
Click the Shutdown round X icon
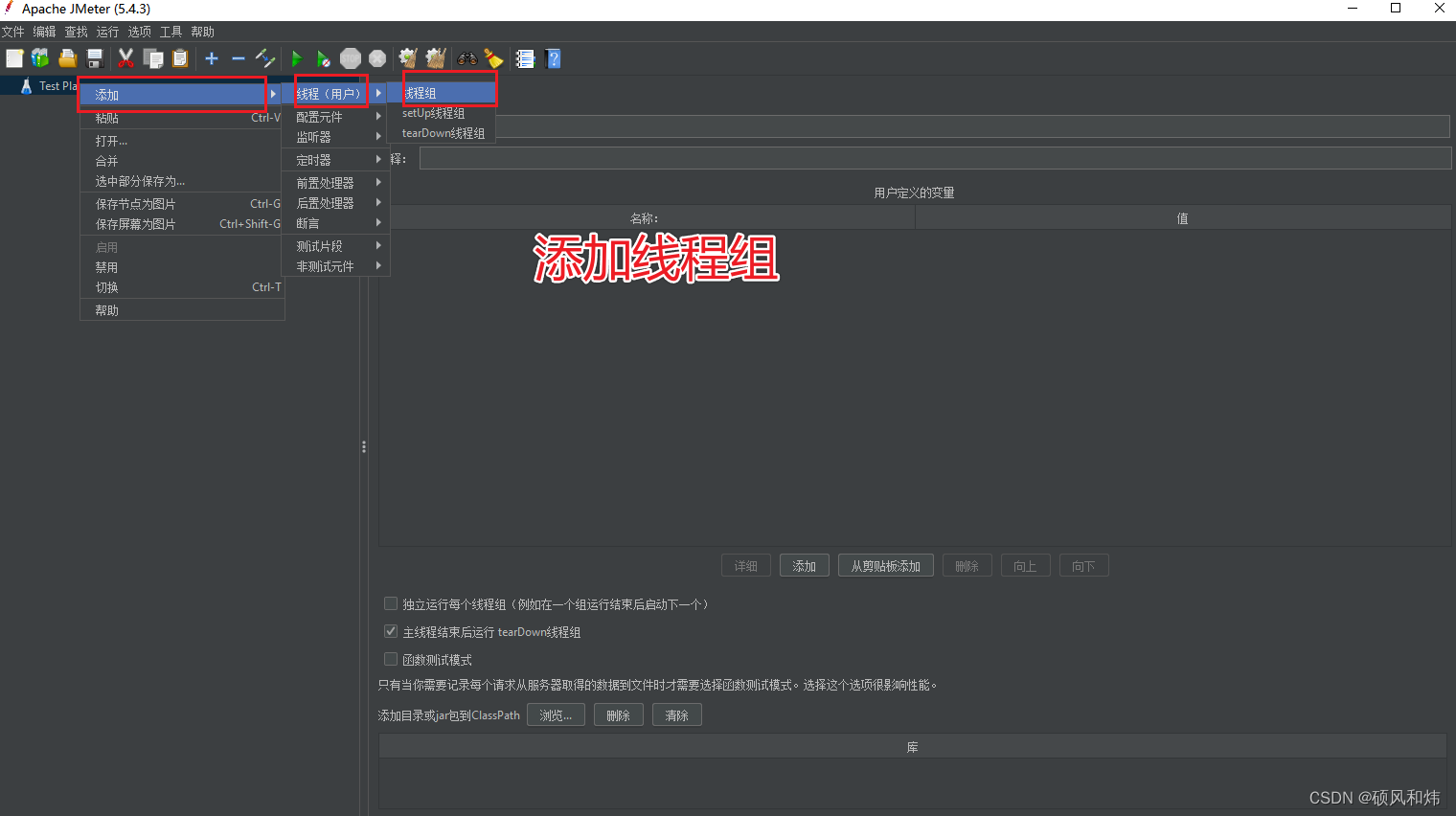click(x=377, y=58)
